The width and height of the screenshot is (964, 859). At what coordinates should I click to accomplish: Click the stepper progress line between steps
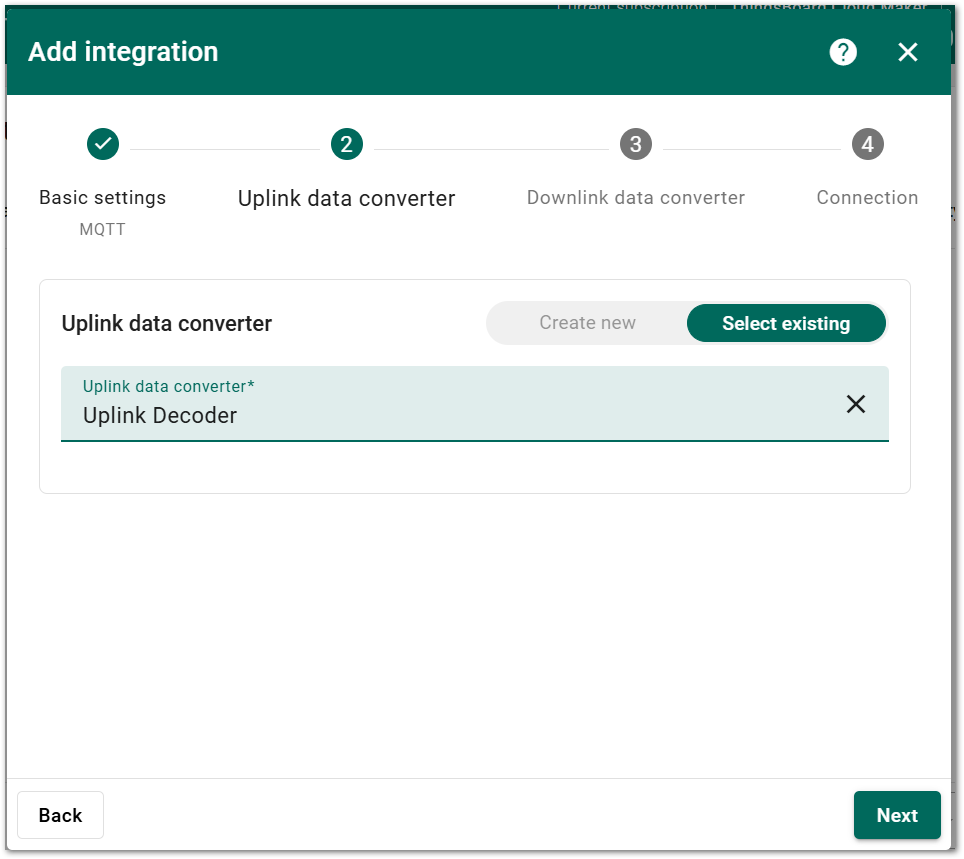[490, 143]
